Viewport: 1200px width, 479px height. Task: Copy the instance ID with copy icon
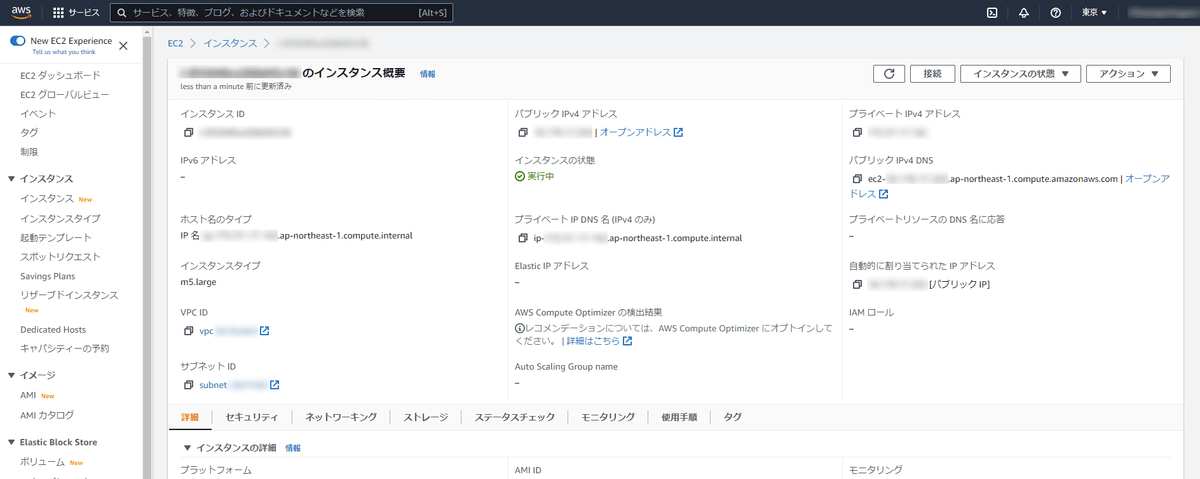[x=187, y=132]
